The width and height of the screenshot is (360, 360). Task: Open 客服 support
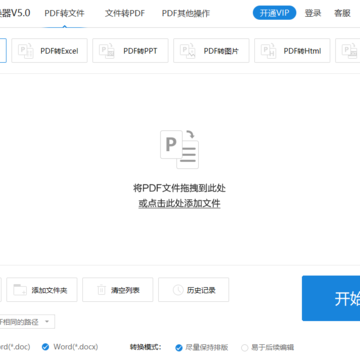click(342, 13)
